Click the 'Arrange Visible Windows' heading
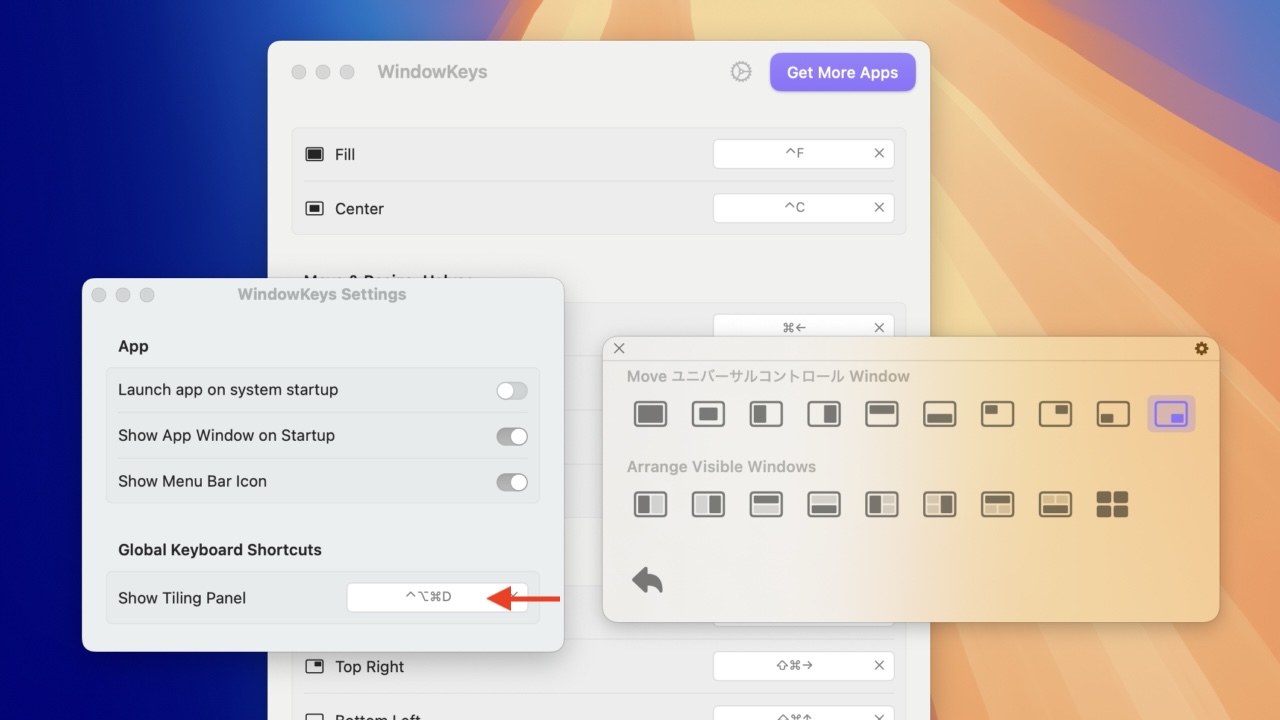This screenshot has width=1280, height=720. point(721,467)
